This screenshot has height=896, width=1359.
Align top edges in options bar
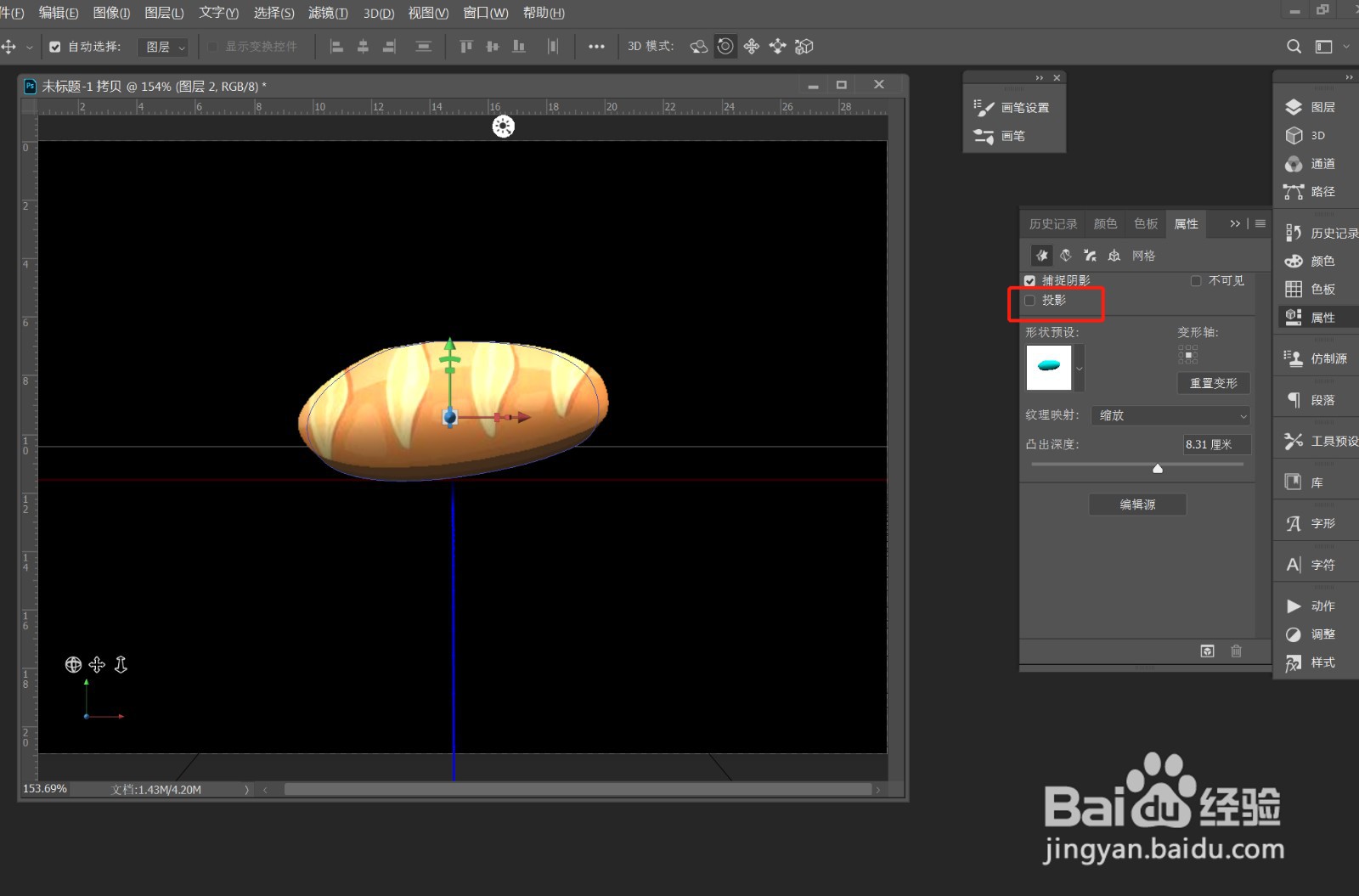(466, 47)
